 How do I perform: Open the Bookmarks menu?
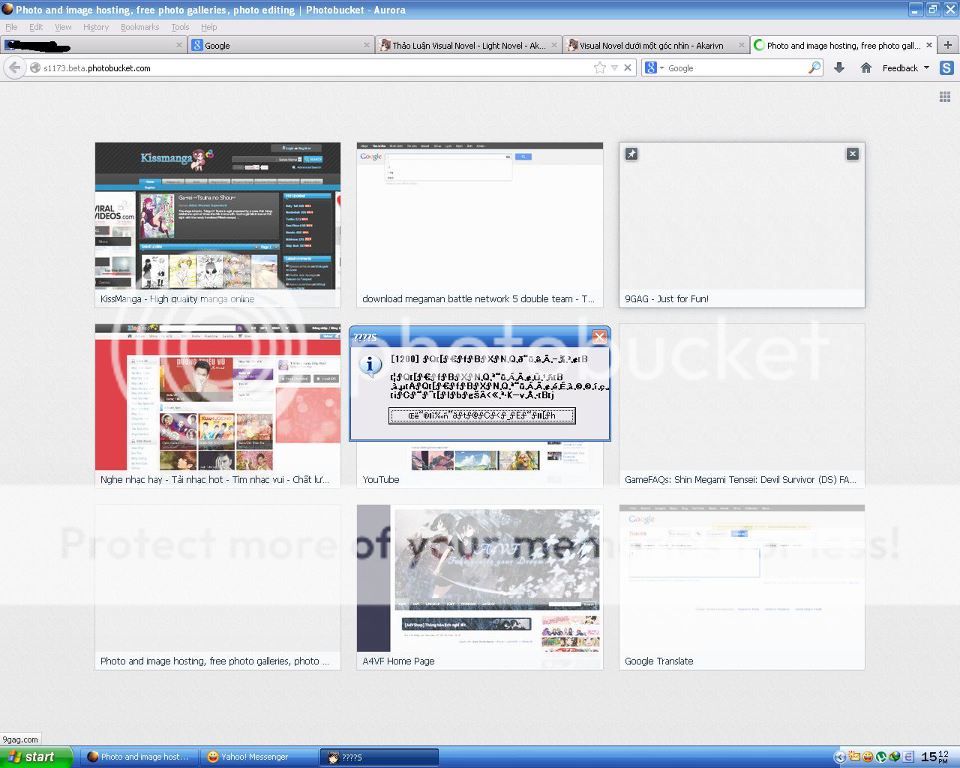coord(139,27)
